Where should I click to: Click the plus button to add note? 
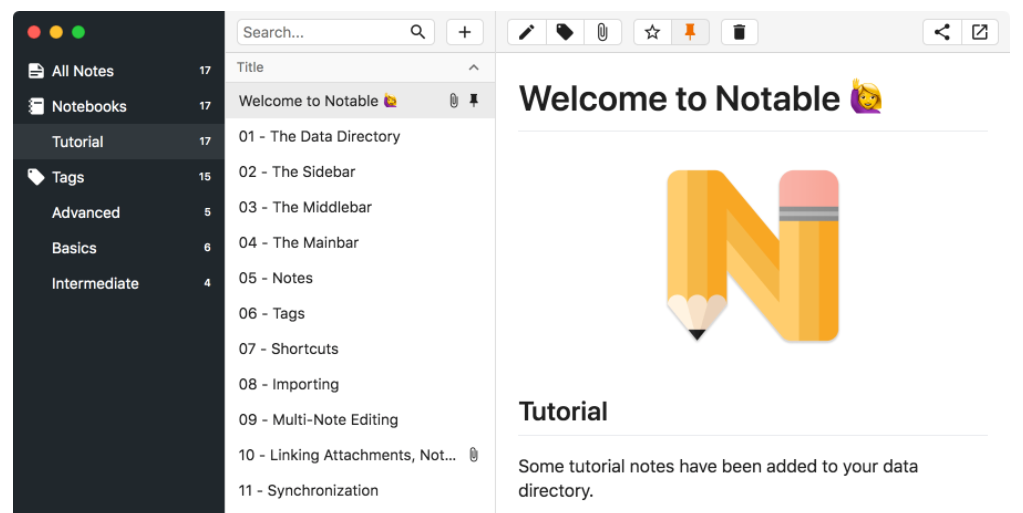(x=465, y=32)
